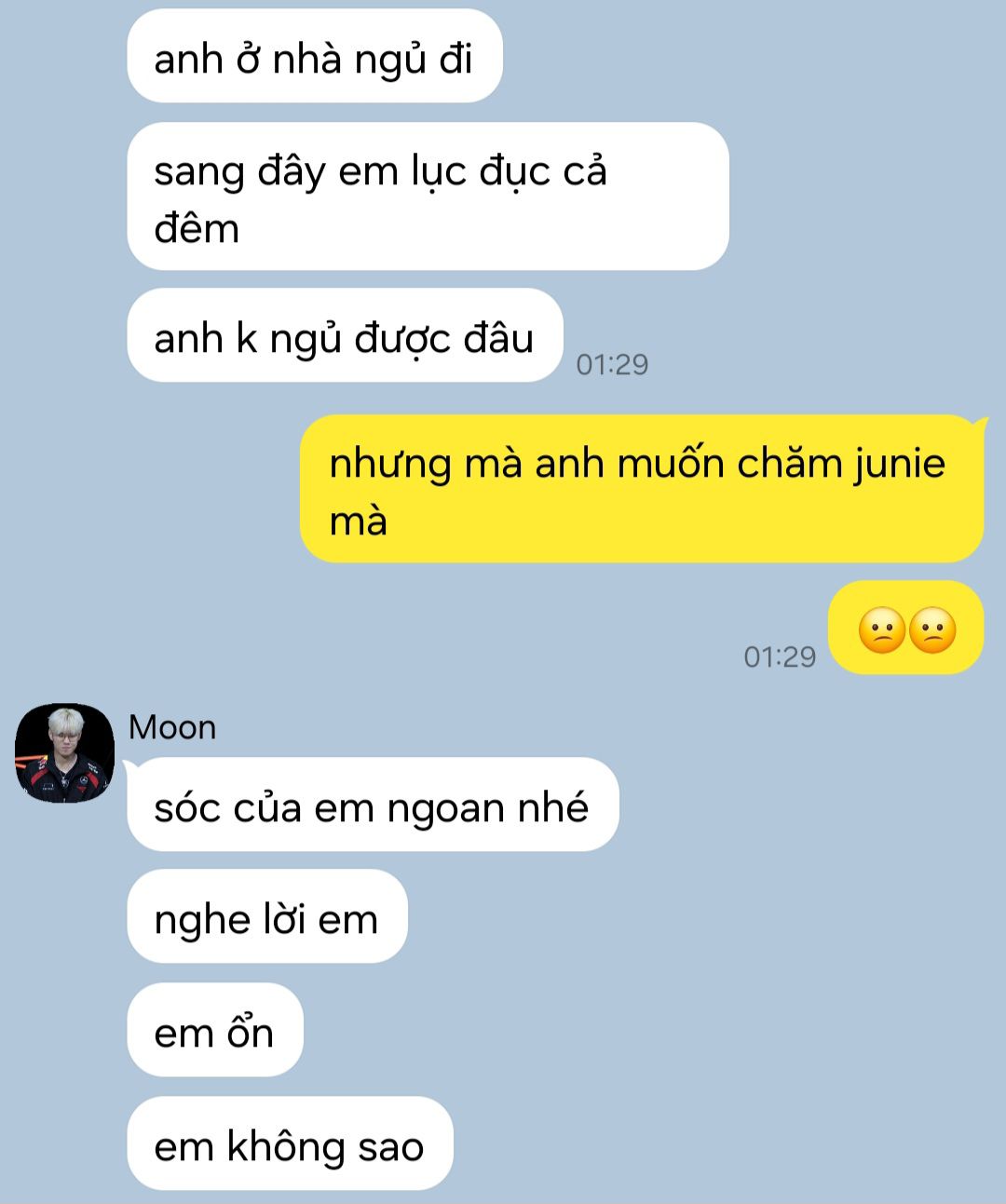
Task: Select the message 'em không sao'
Action: (290, 1143)
